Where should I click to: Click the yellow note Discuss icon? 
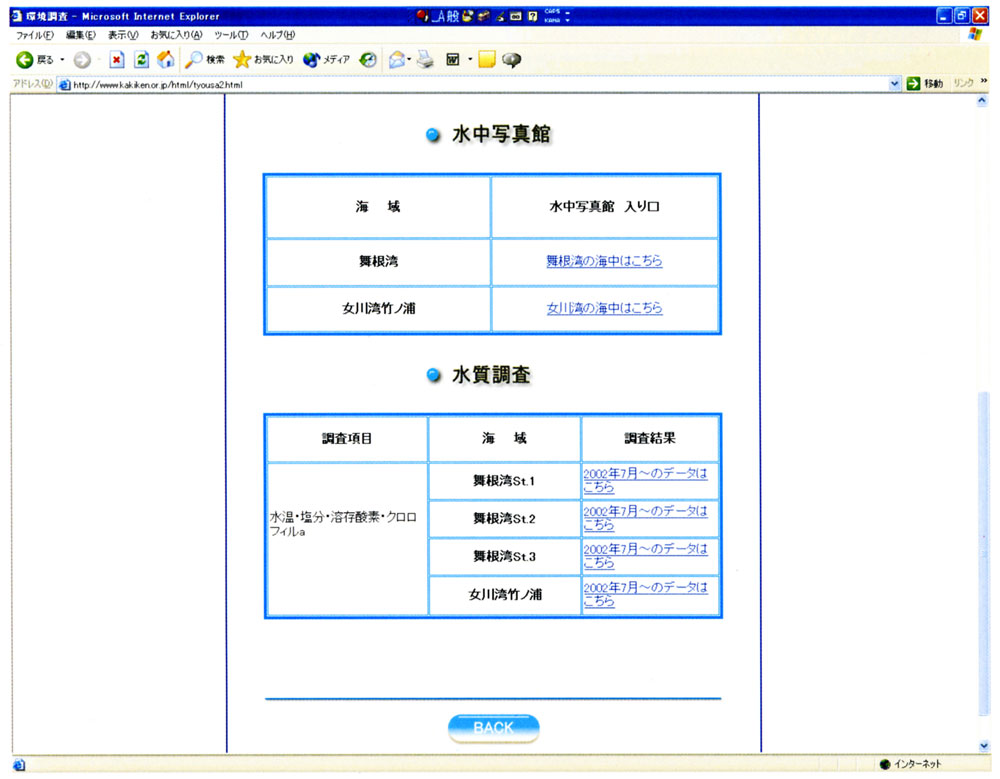(x=487, y=60)
